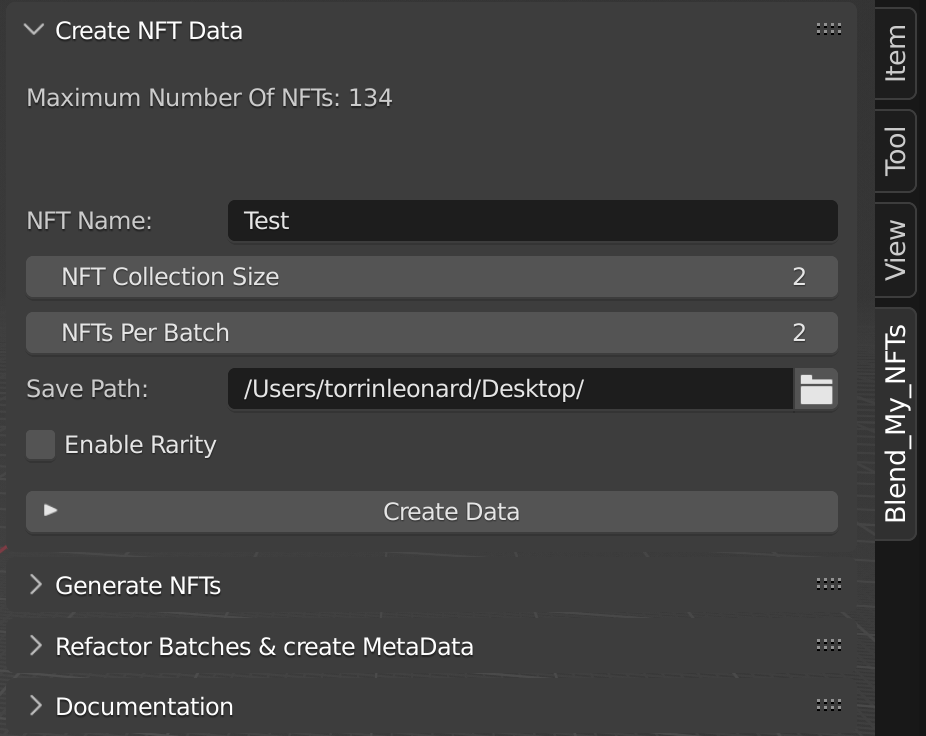Select the Blend_My_NFTs sidebar tab

coord(895,424)
